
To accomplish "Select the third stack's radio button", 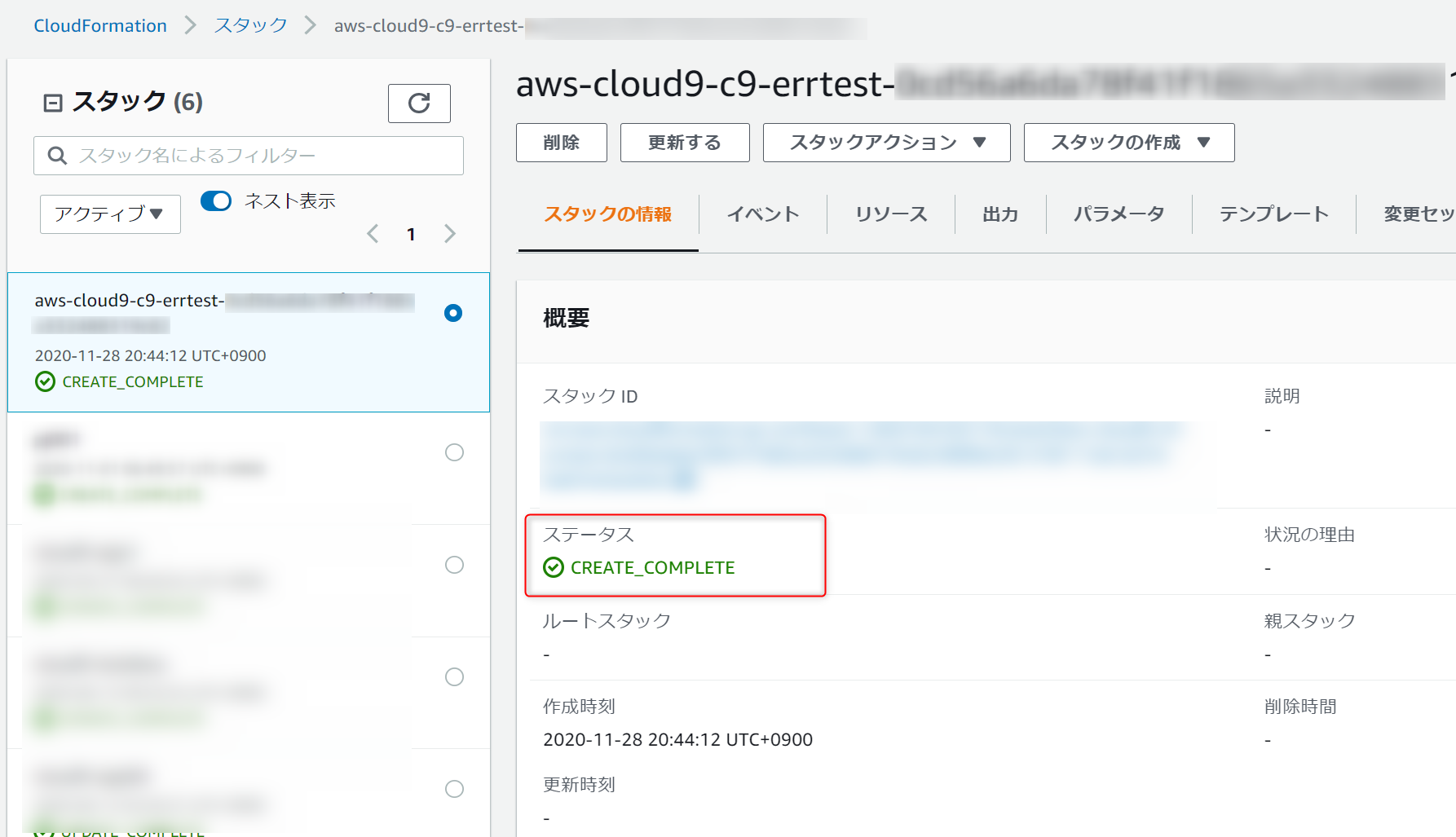I will pos(454,565).
